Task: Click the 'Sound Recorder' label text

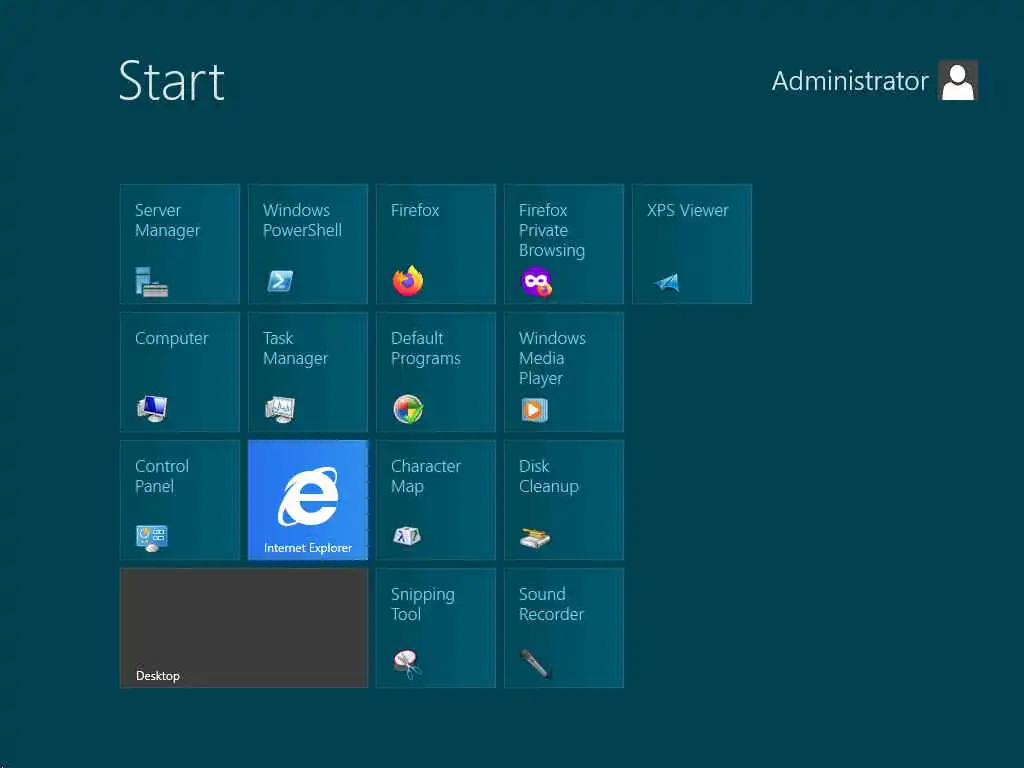Action: pyautogui.click(x=551, y=604)
